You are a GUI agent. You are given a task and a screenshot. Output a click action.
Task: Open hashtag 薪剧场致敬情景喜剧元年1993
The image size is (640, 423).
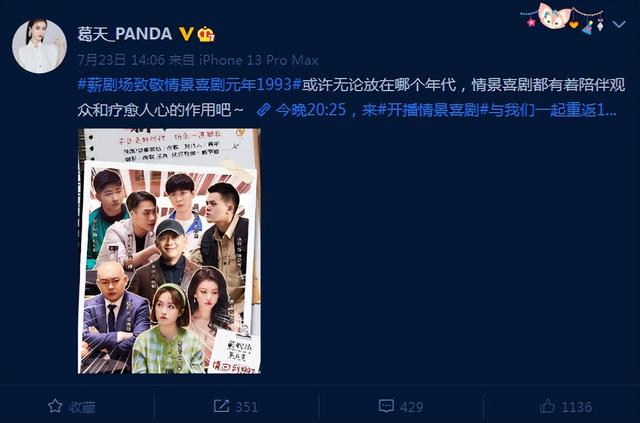pyautogui.click(x=189, y=85)
